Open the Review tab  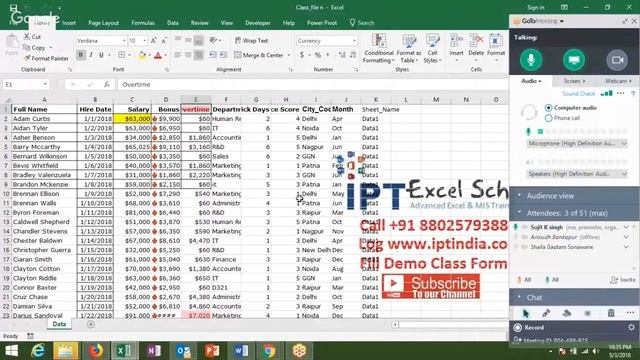tap(199, 23)
